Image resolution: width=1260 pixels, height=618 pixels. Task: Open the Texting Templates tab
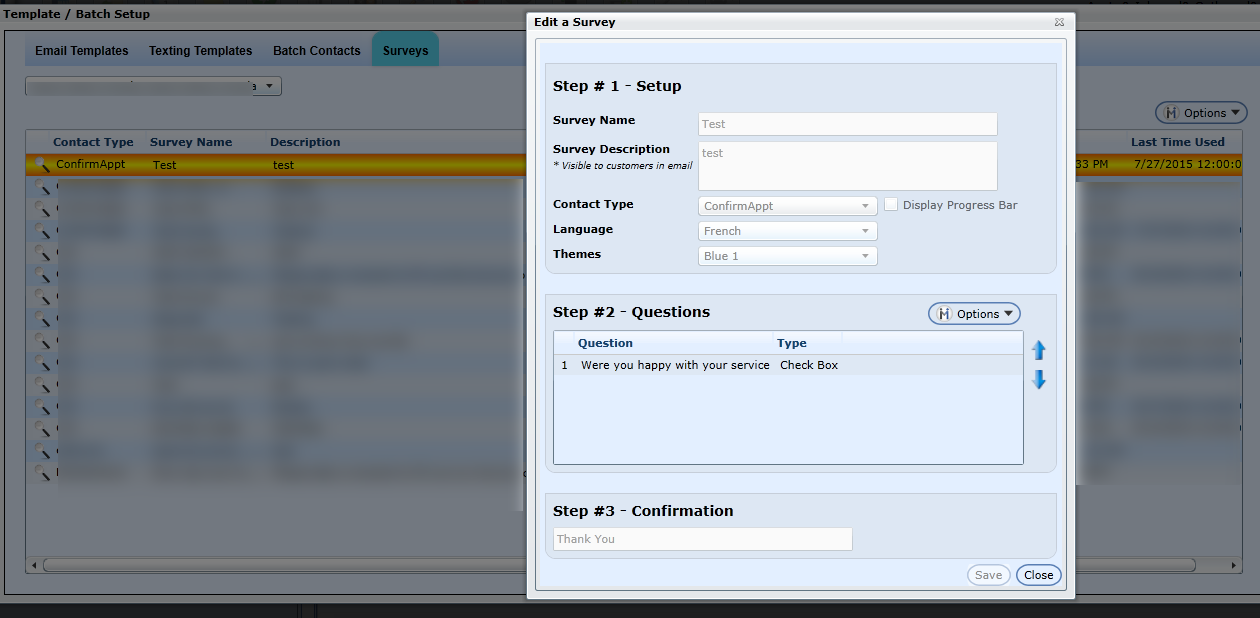click(200, 51)
